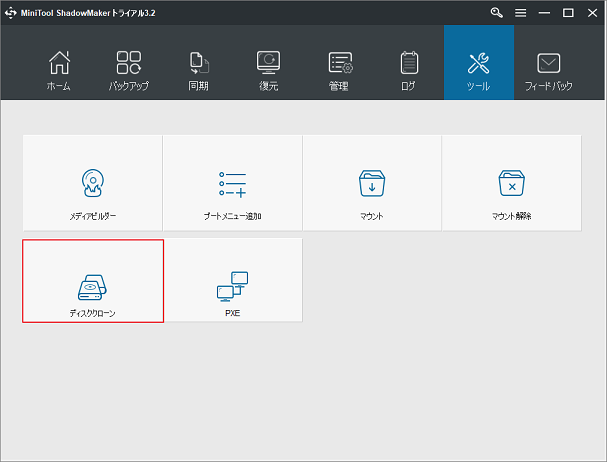Click the メディアビルダー label text
This screenshot has height=462, width=607.
tap(93, 216)
